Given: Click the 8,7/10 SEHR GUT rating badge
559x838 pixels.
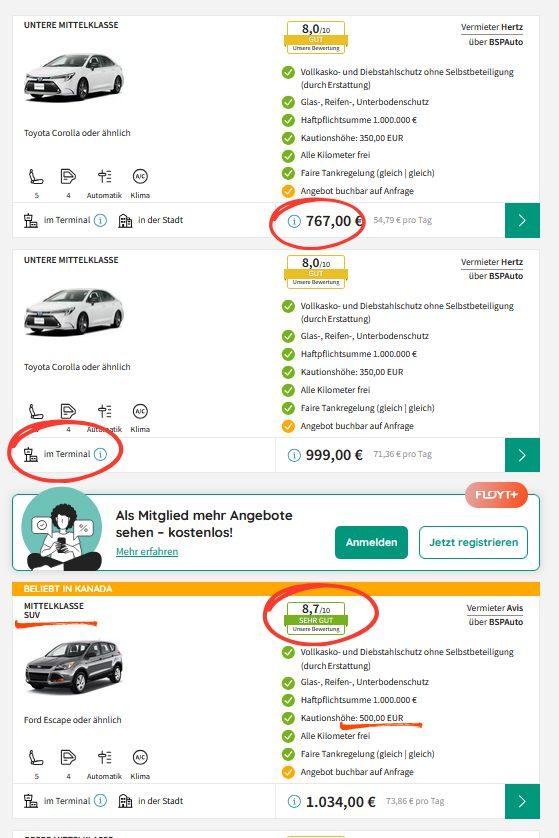Looking at the screenshot, I should (316, 619).
